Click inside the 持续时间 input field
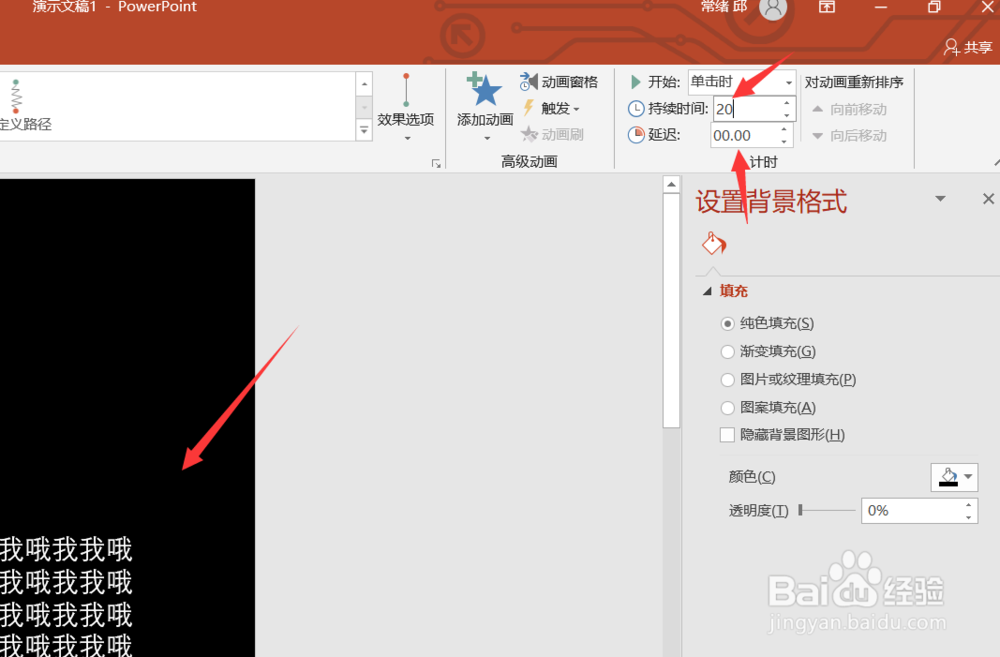This screenshot has width=1000, height=657. coord(745,108)
